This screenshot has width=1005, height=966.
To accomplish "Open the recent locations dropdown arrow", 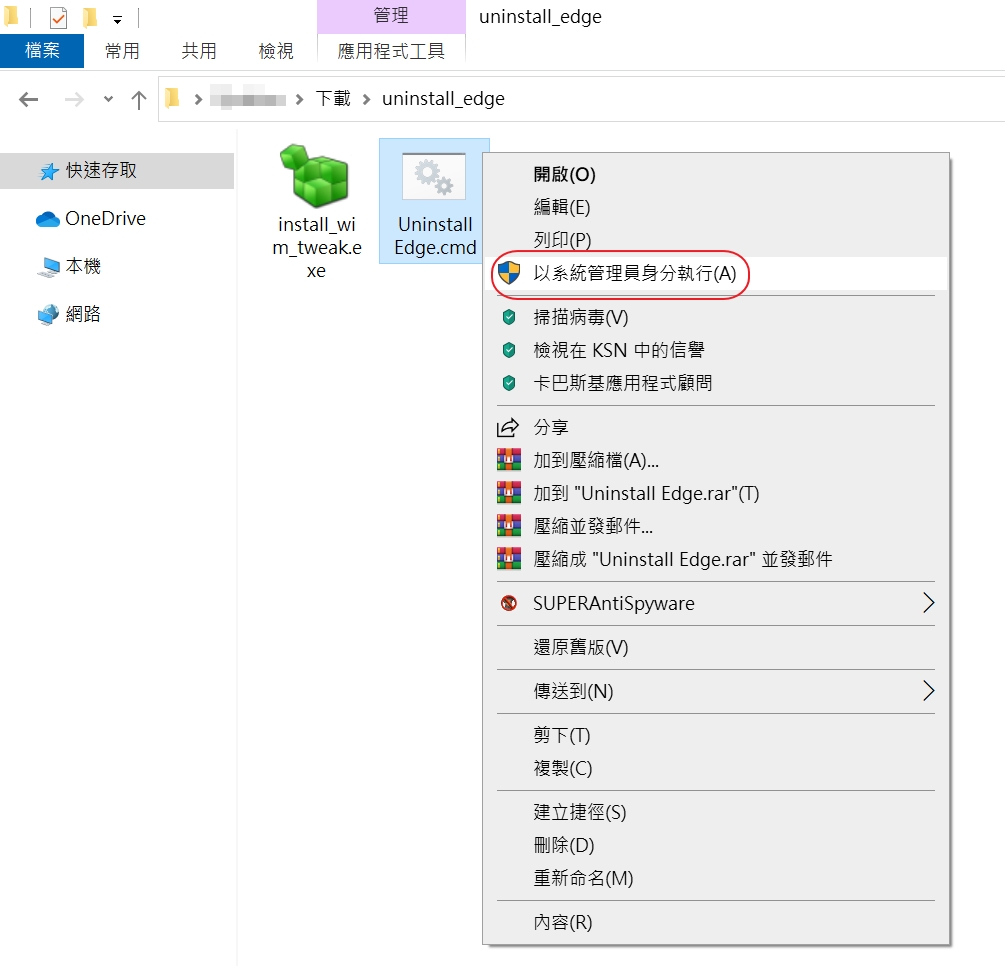I will pyautogui.click(x=108, y=99).
